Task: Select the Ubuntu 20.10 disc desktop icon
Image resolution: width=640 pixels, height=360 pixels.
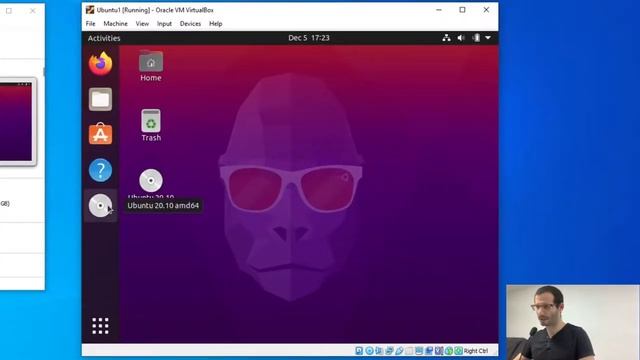Action: [x=151, y=181]
